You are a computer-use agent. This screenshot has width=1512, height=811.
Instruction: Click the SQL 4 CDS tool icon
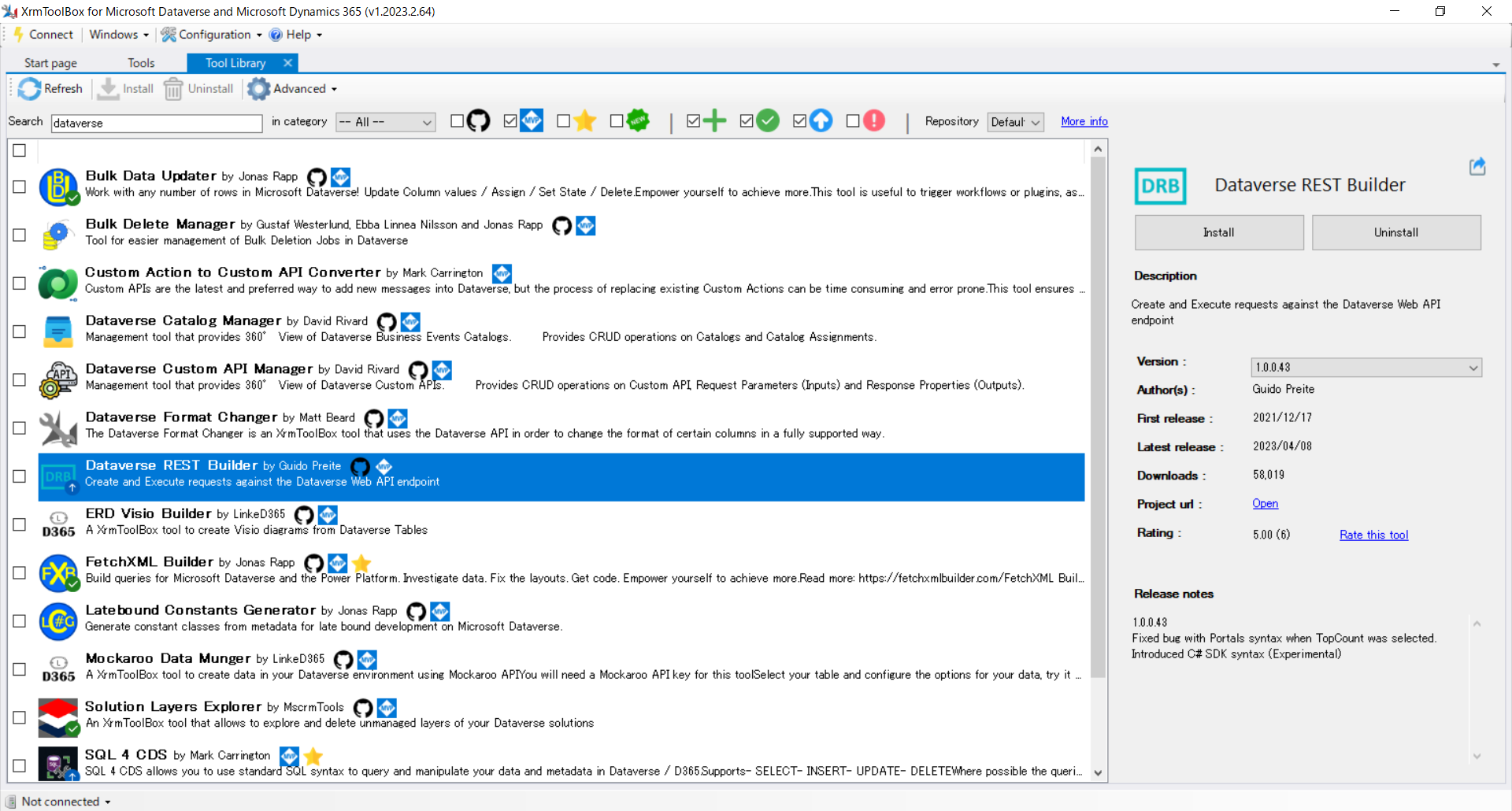click(58, 764)
